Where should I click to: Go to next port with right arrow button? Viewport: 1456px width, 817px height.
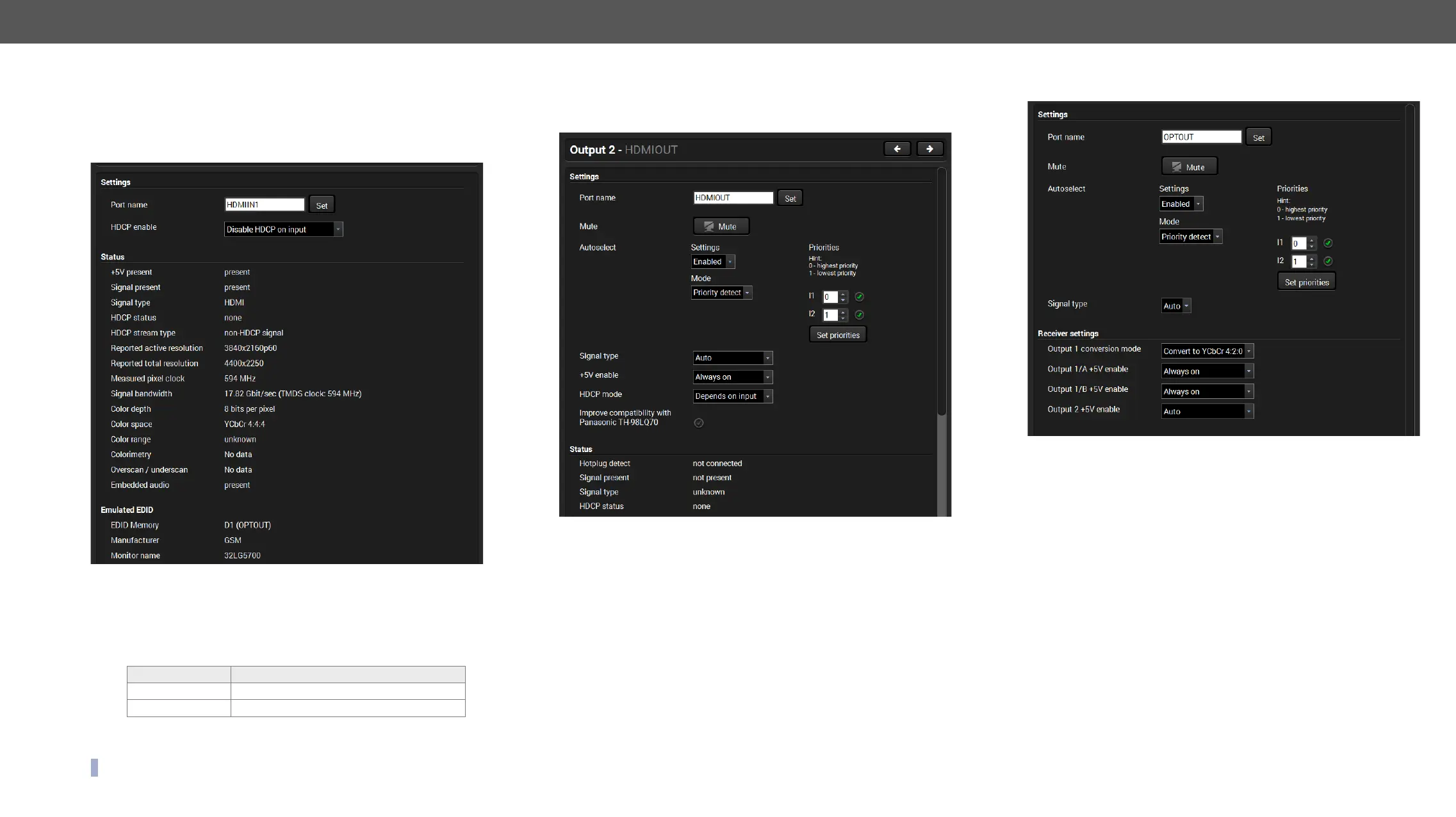[x=929, y=149]
